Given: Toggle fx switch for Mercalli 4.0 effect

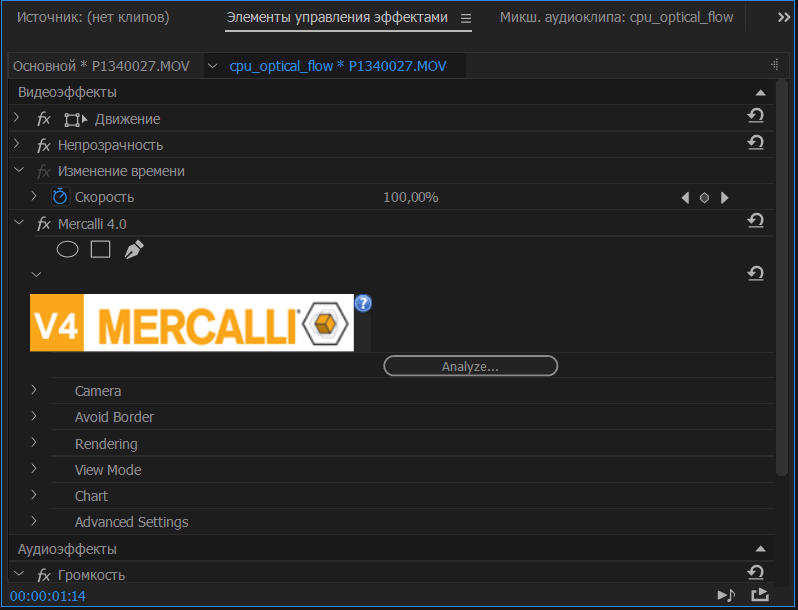Looking at the screenshot, I should point(44,224).
